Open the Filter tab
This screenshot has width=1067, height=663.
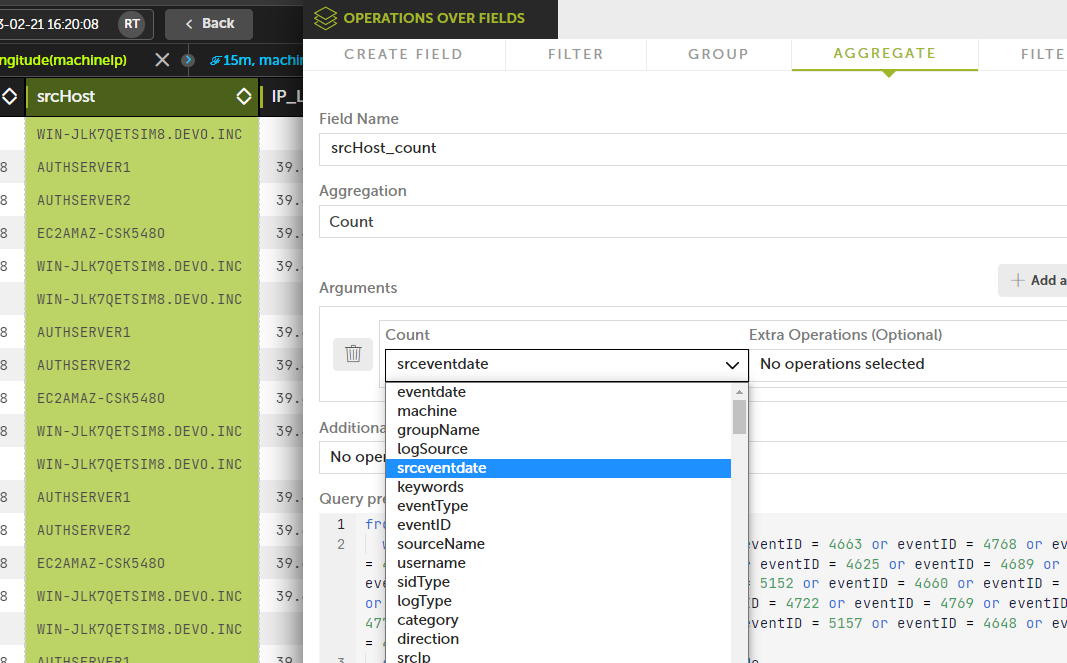576,54
